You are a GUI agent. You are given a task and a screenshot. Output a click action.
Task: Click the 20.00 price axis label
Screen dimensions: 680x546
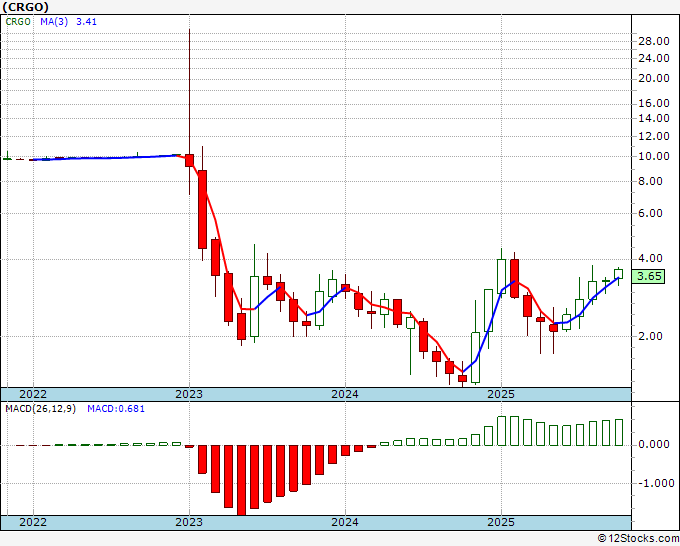(x=654, y=78)
